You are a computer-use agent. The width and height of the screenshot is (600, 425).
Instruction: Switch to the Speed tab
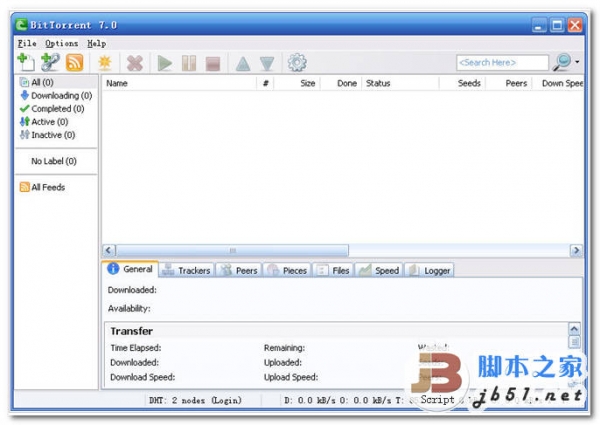378,270
